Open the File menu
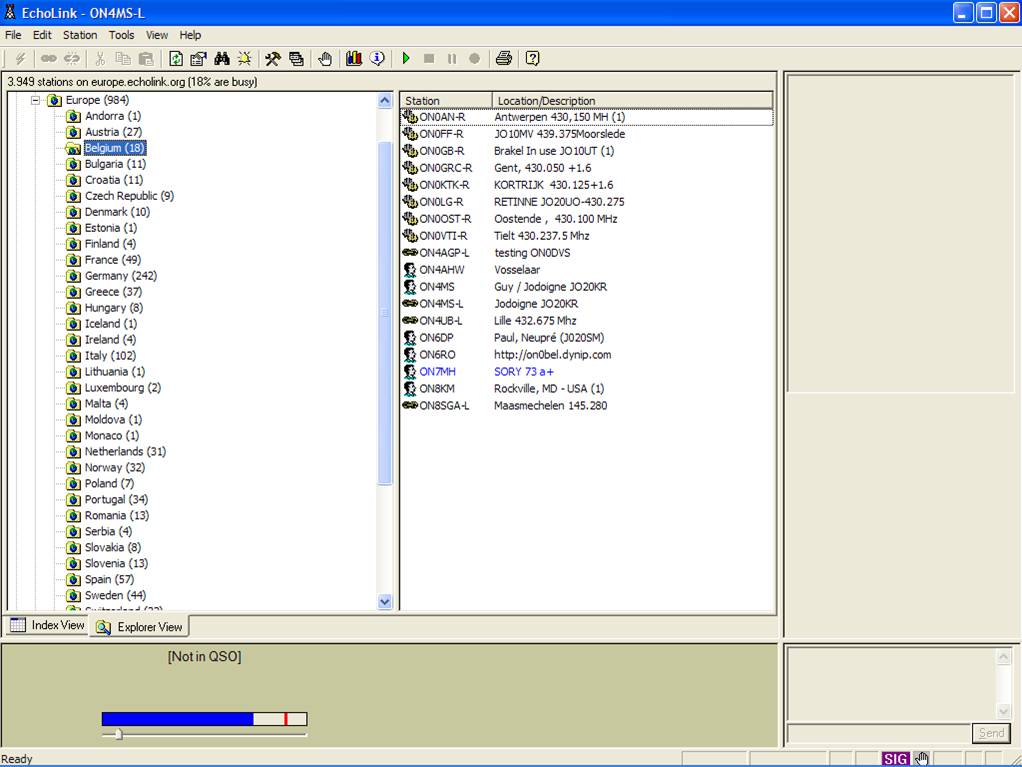This screenshot has width=1022, height=767. click(13, 35)
